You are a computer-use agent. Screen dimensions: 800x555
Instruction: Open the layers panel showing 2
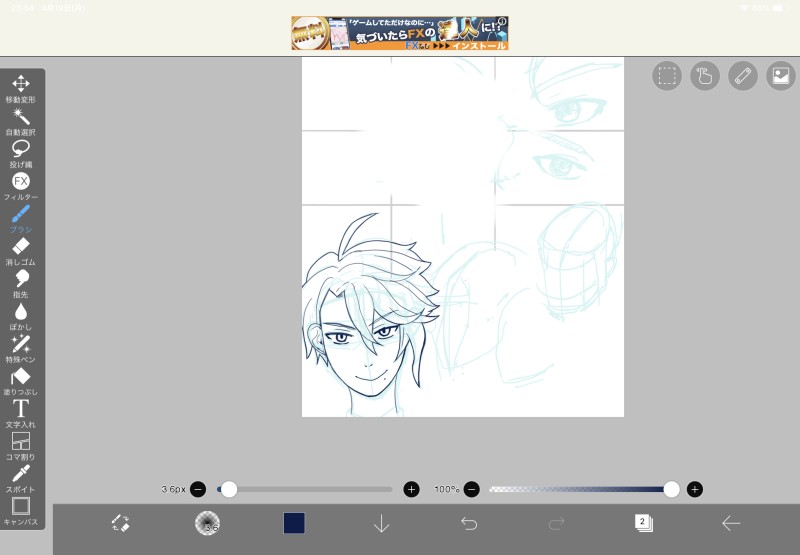click(x=643, y=523)
